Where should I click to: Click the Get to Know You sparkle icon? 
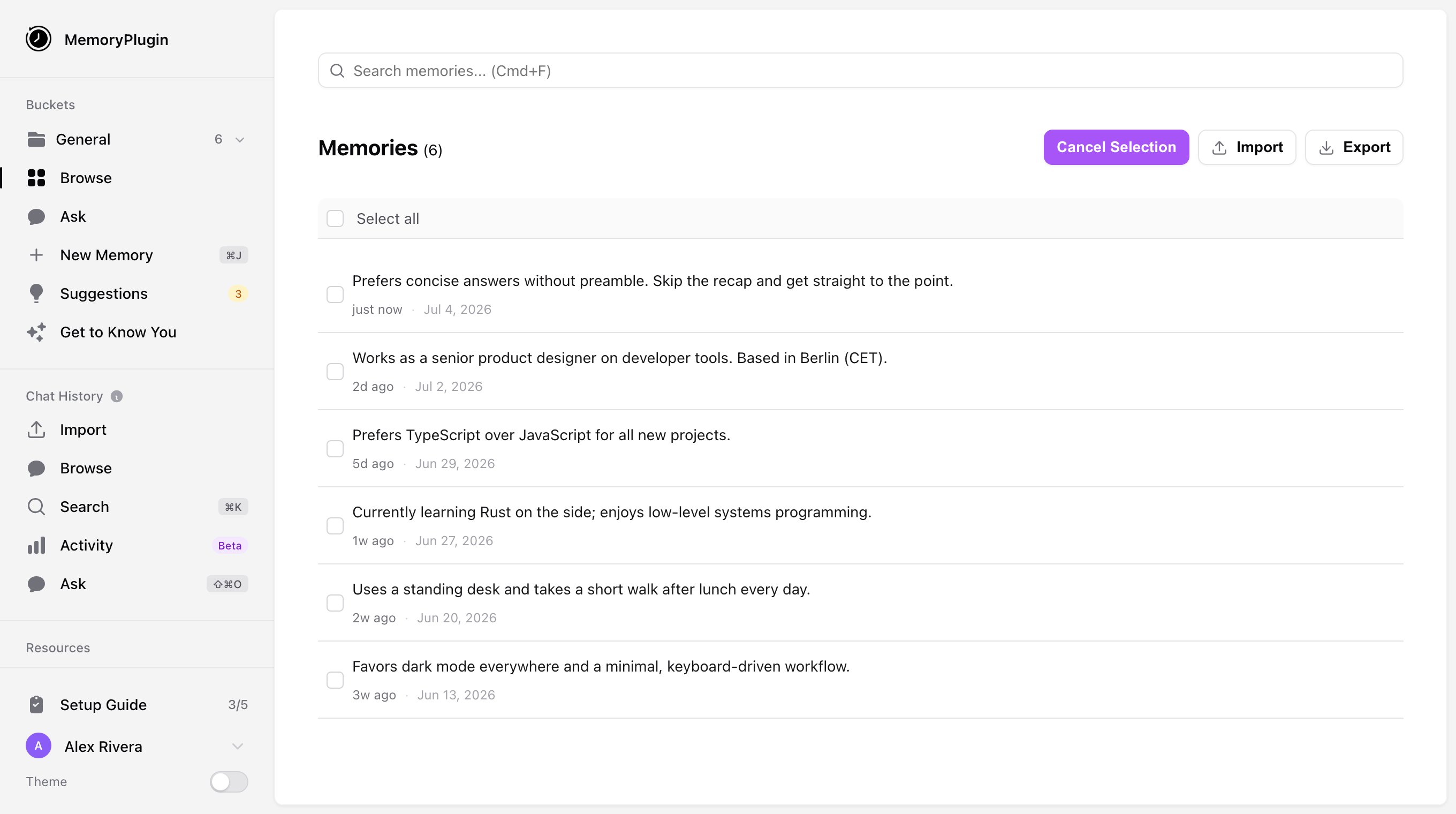pyautogui.click(x=36, y=332)
